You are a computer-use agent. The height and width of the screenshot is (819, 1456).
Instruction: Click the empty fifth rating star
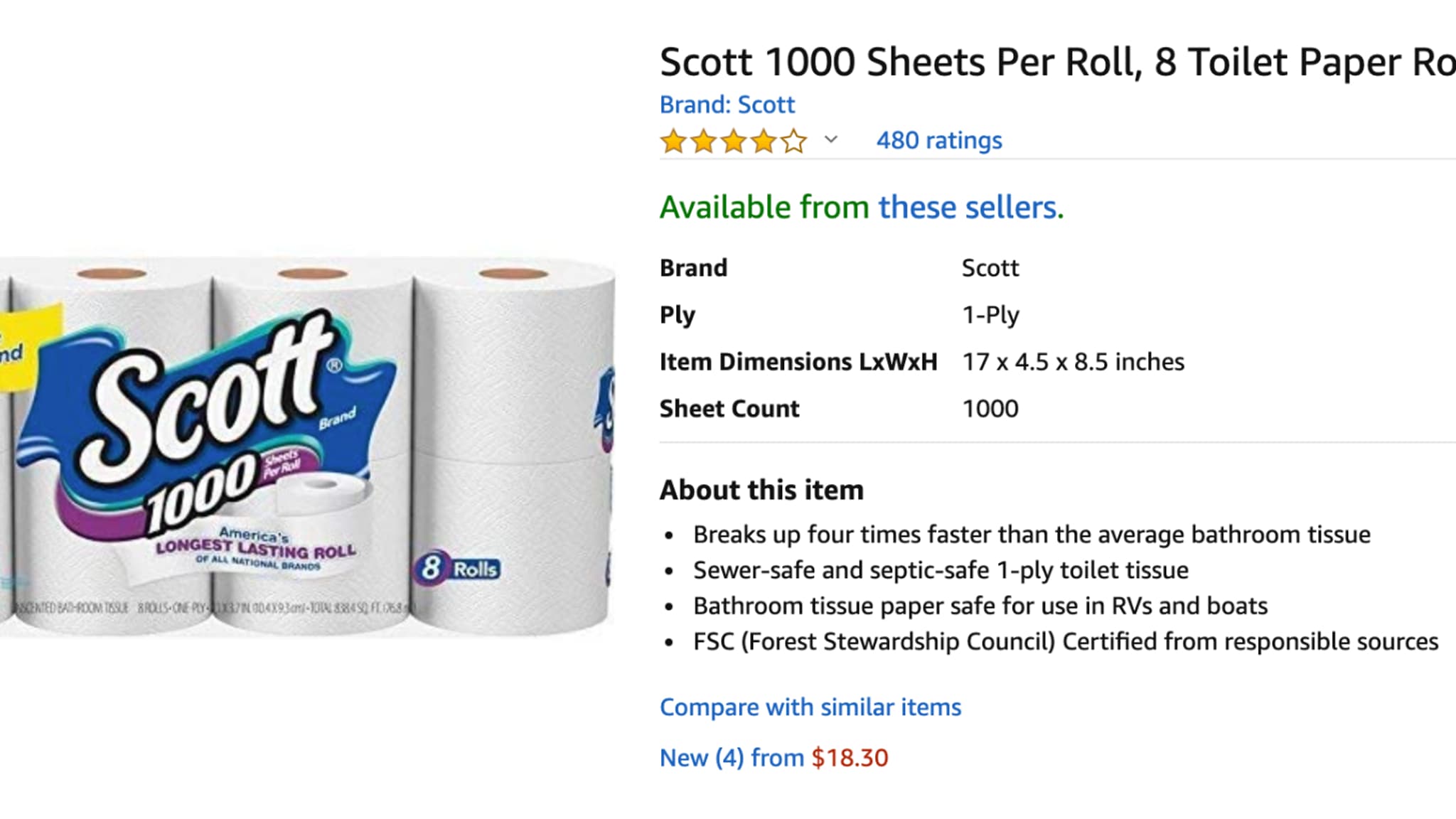(793, 141)
